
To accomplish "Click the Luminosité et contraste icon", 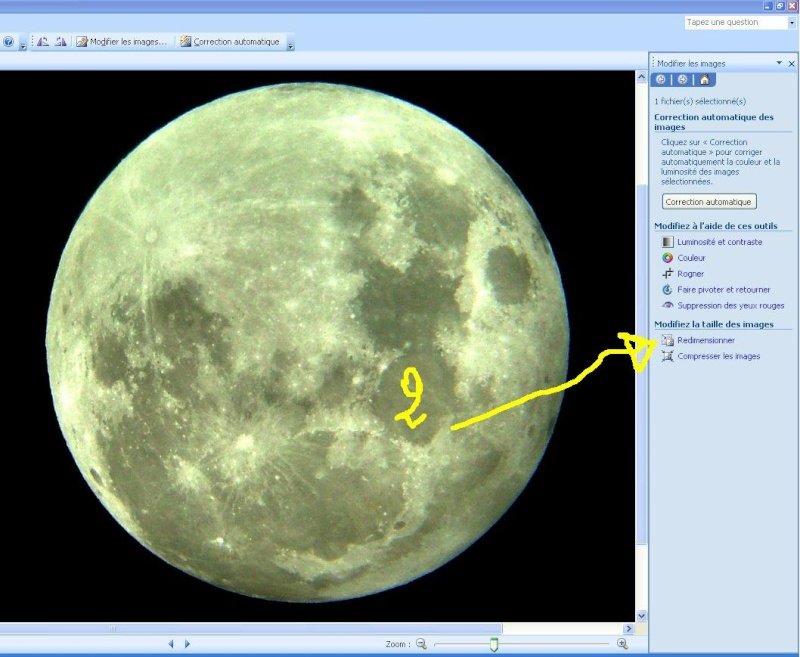I will pyautogui.click(x=667, y=242).
